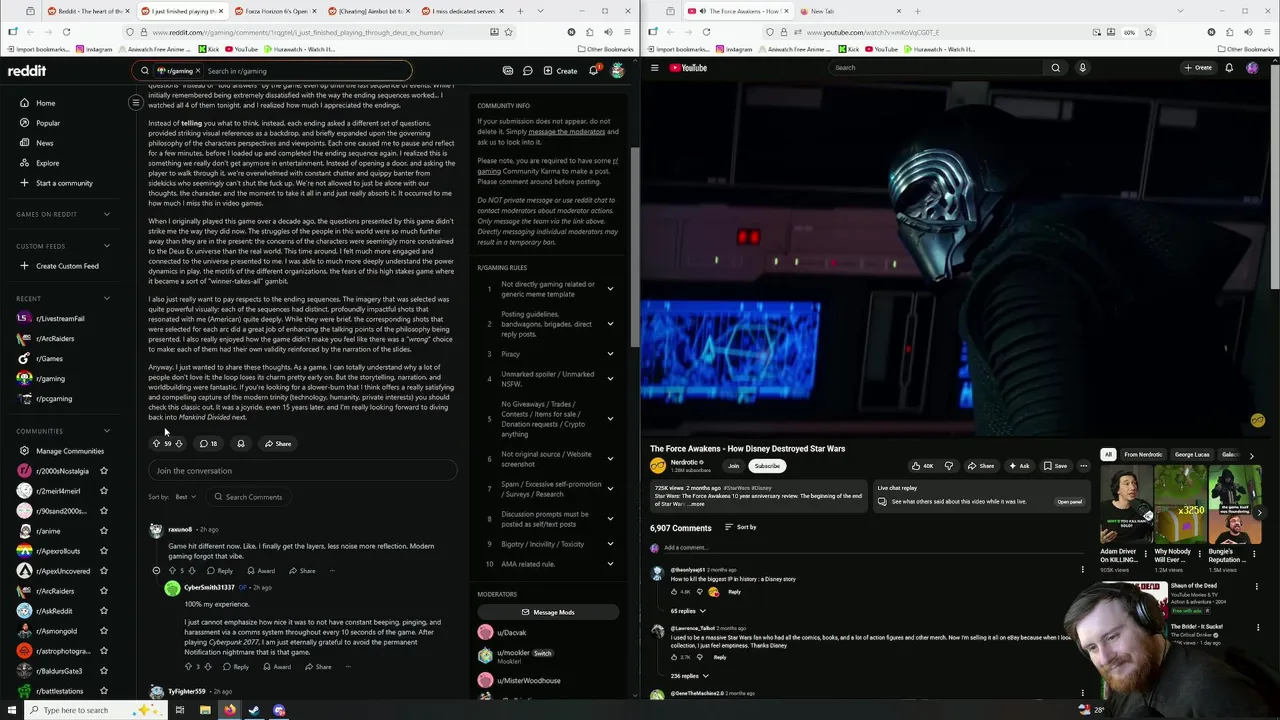Expand rule 9 Bigotry / Incivility / Toxicity
Viewport: 1280px width, 720px height.
610,544
